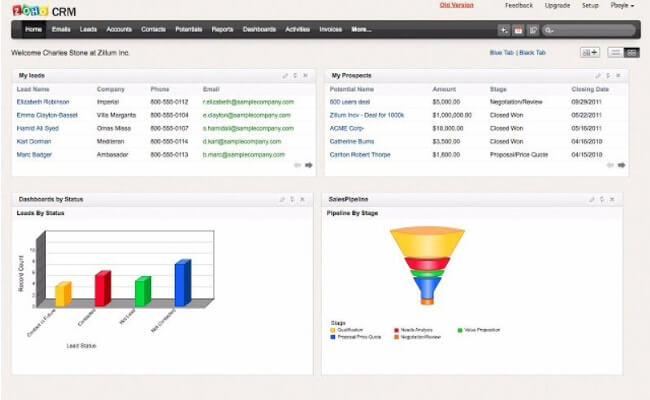Close the Dashboards by Status component

303,200
